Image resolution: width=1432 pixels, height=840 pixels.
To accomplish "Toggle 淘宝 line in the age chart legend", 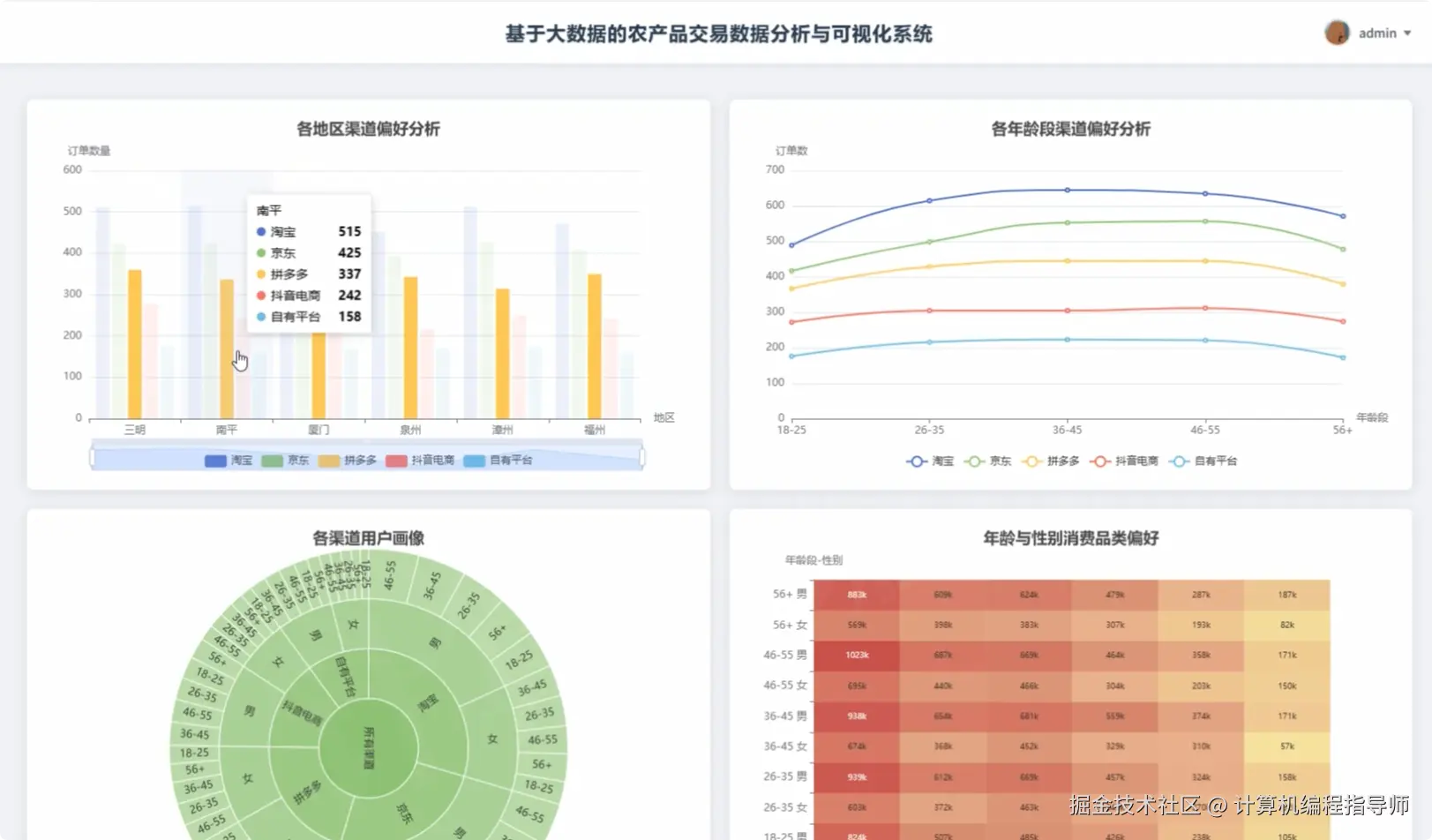I will (x=930, y=461).
